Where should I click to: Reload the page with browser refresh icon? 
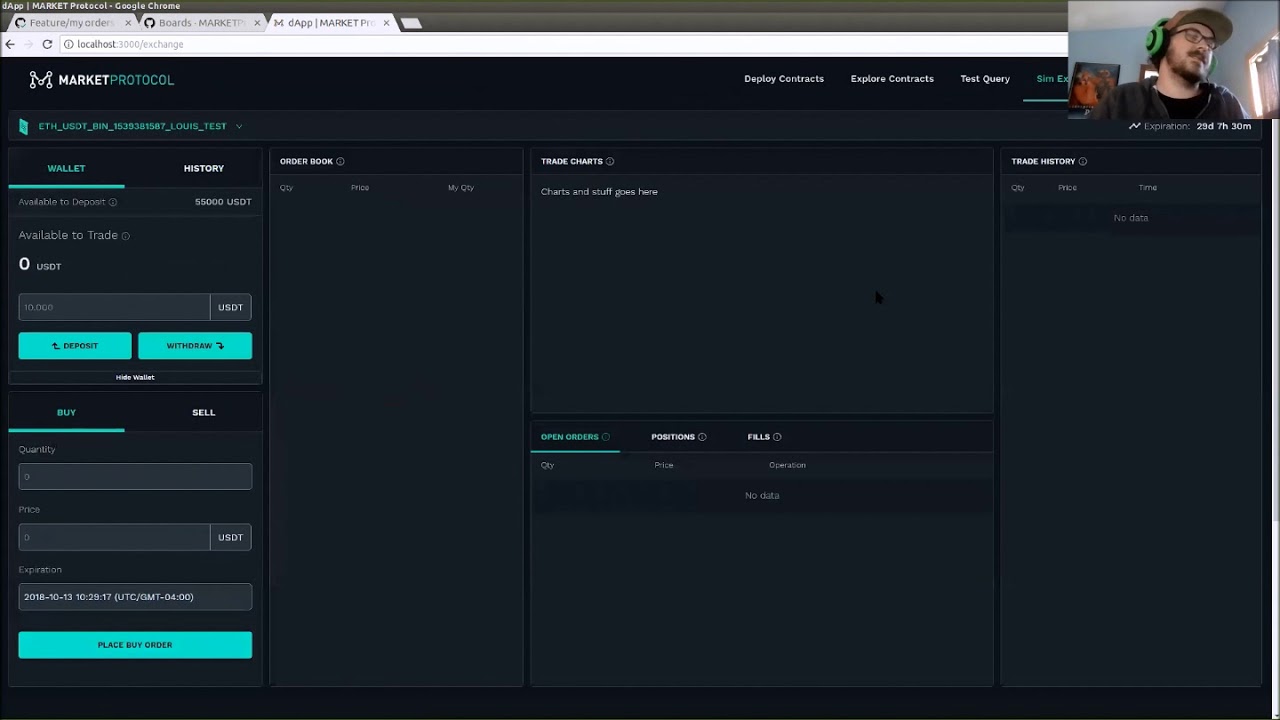(47, 44)
